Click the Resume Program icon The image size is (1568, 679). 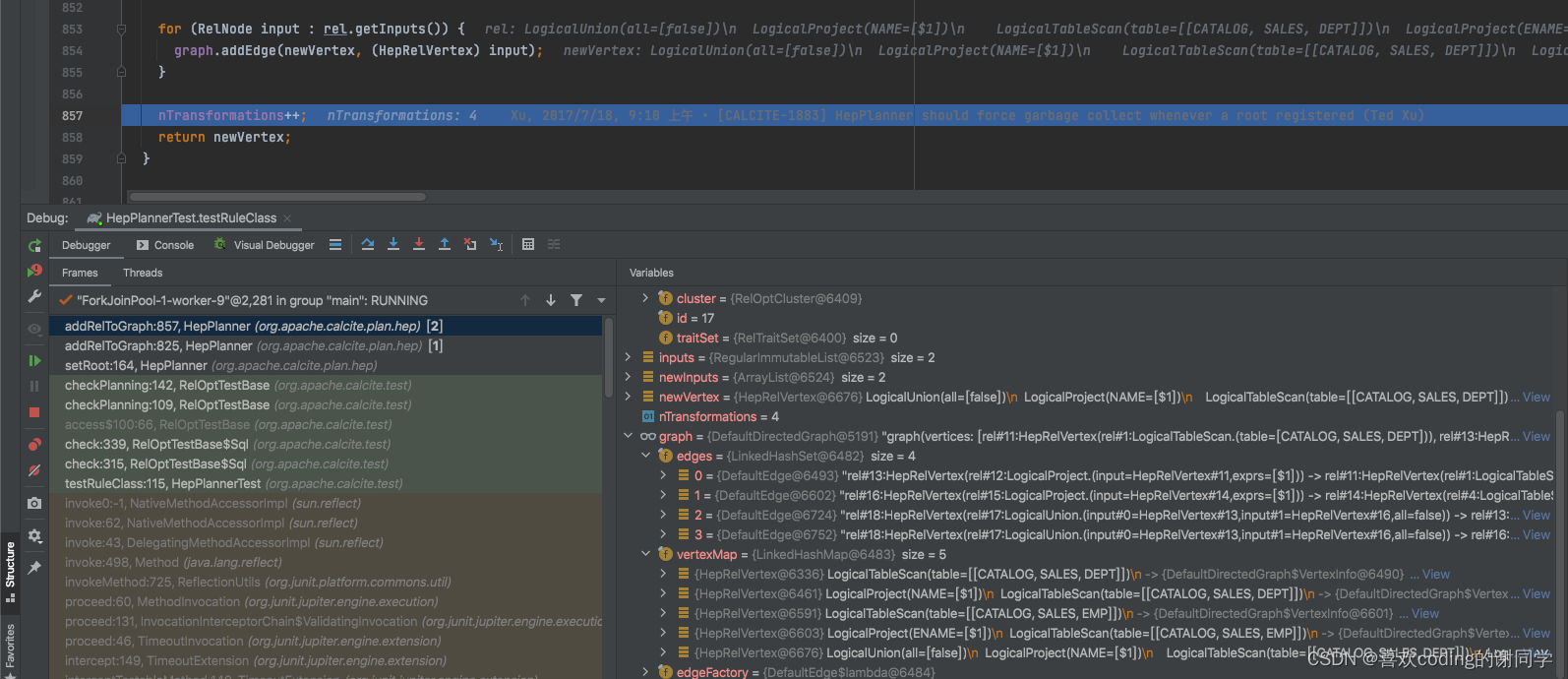click(34, 361)
